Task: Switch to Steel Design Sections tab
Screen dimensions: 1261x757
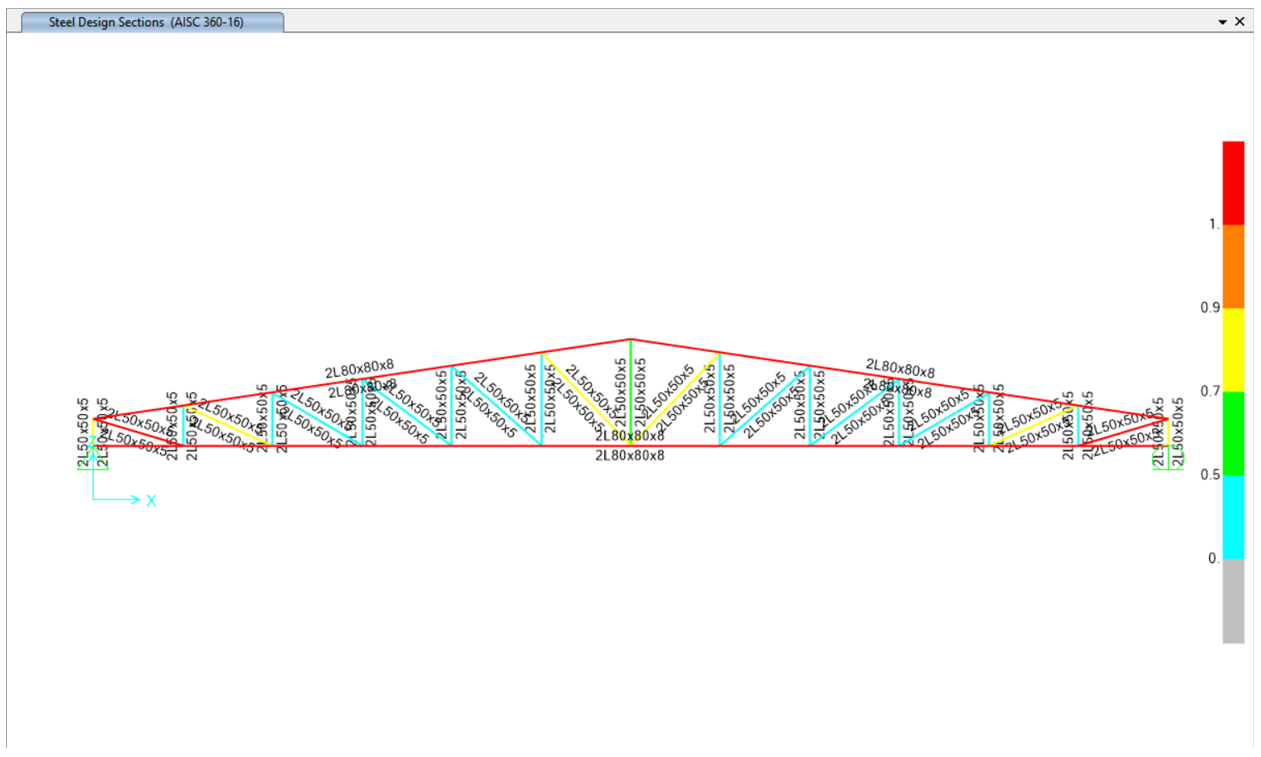Action: tap(146, 22)
